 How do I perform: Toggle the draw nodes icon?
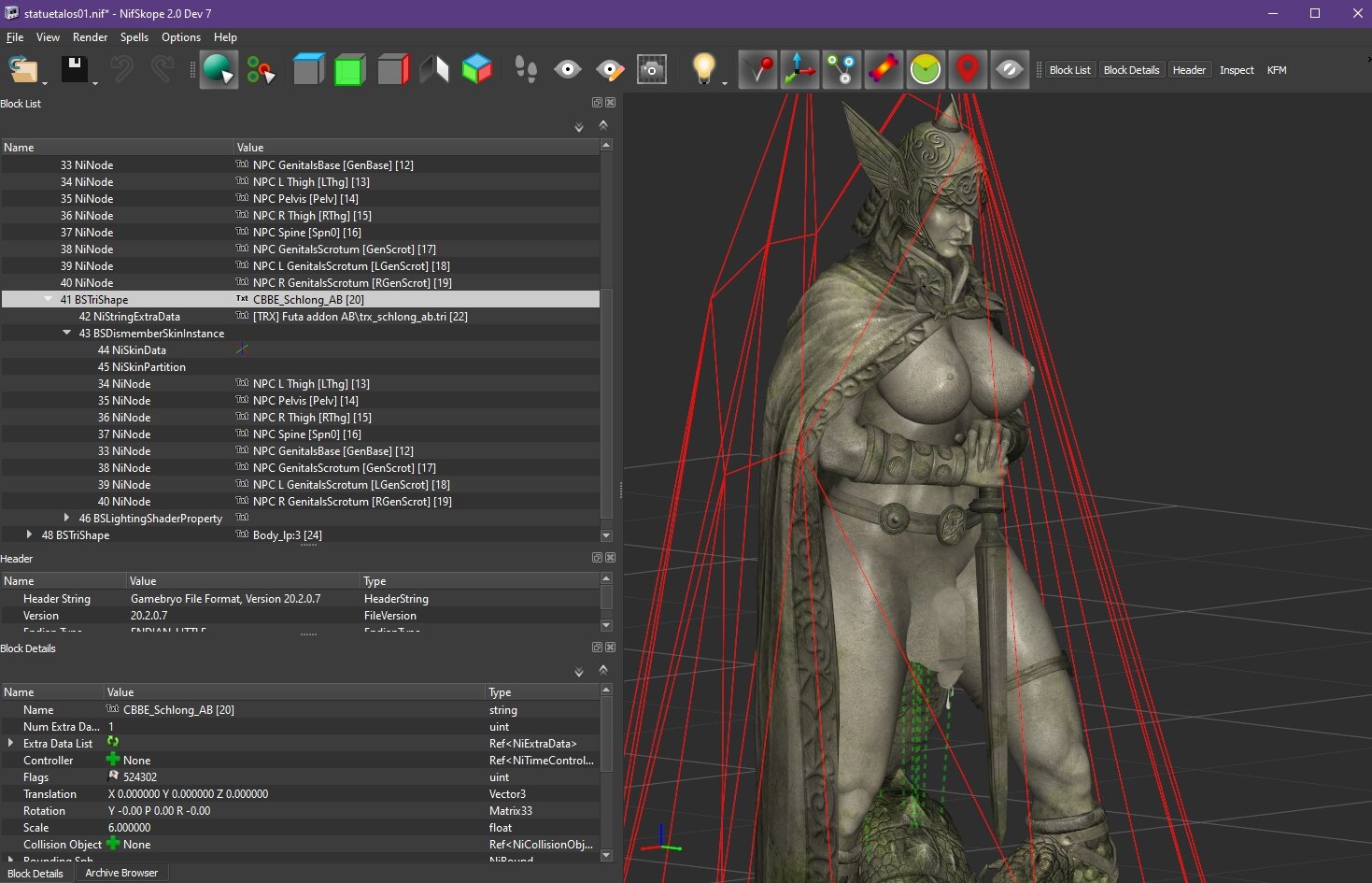tap(842, 70)
